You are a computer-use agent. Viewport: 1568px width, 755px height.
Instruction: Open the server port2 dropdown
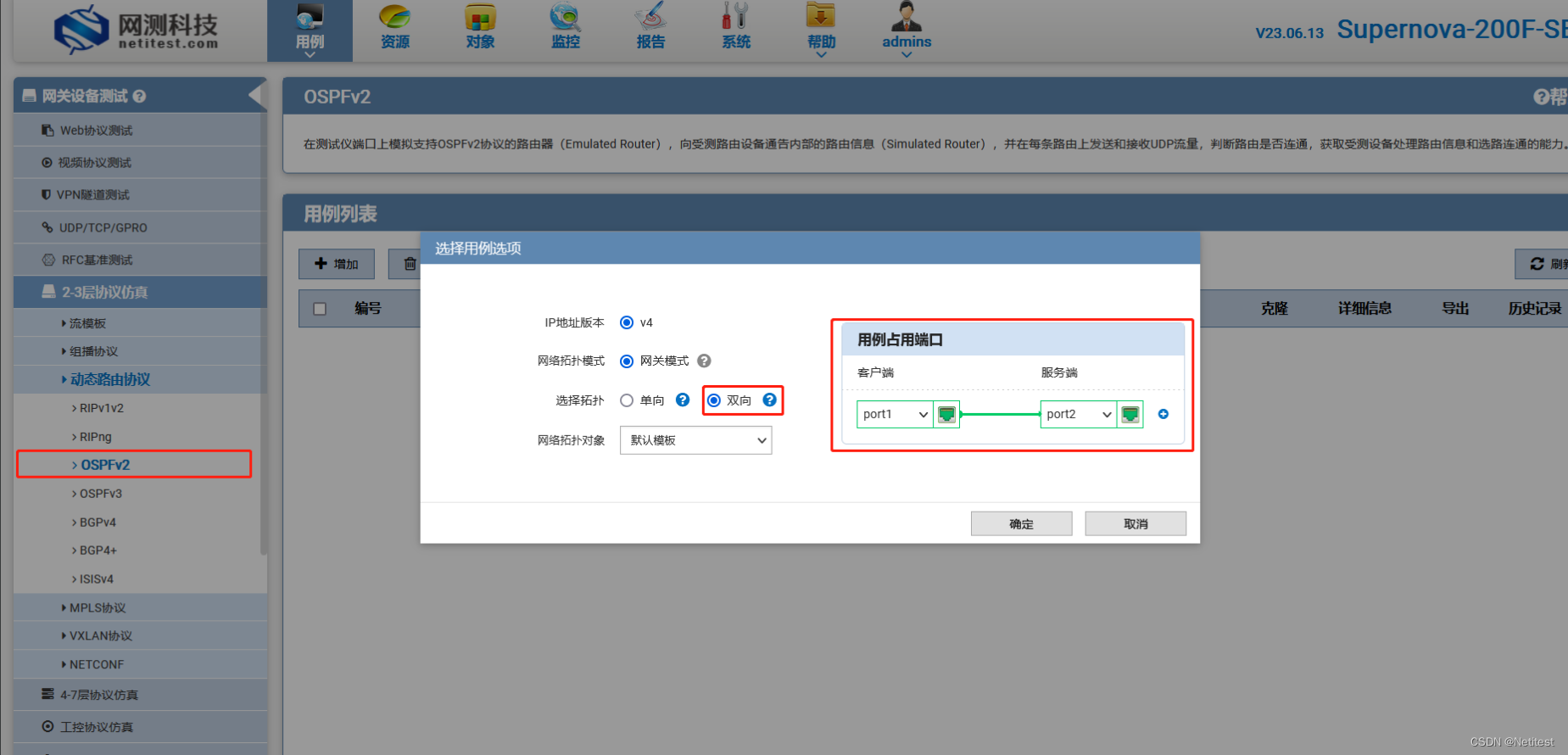[x=1079, y=414]
